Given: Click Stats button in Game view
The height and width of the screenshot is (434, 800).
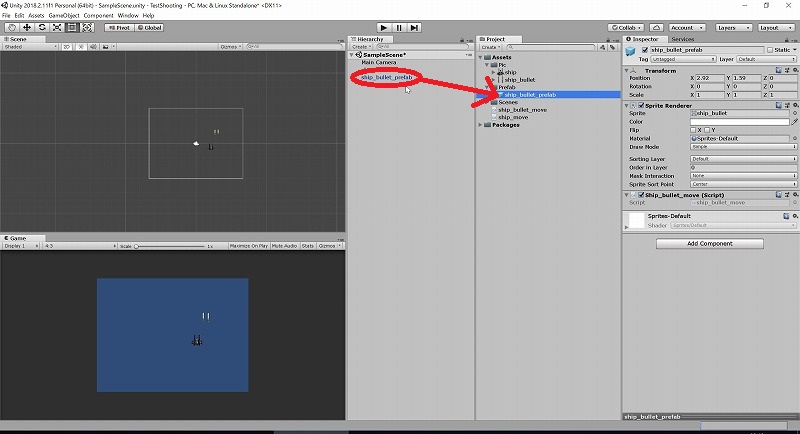Looking at the screenshot, I should (x=308, y=246).
